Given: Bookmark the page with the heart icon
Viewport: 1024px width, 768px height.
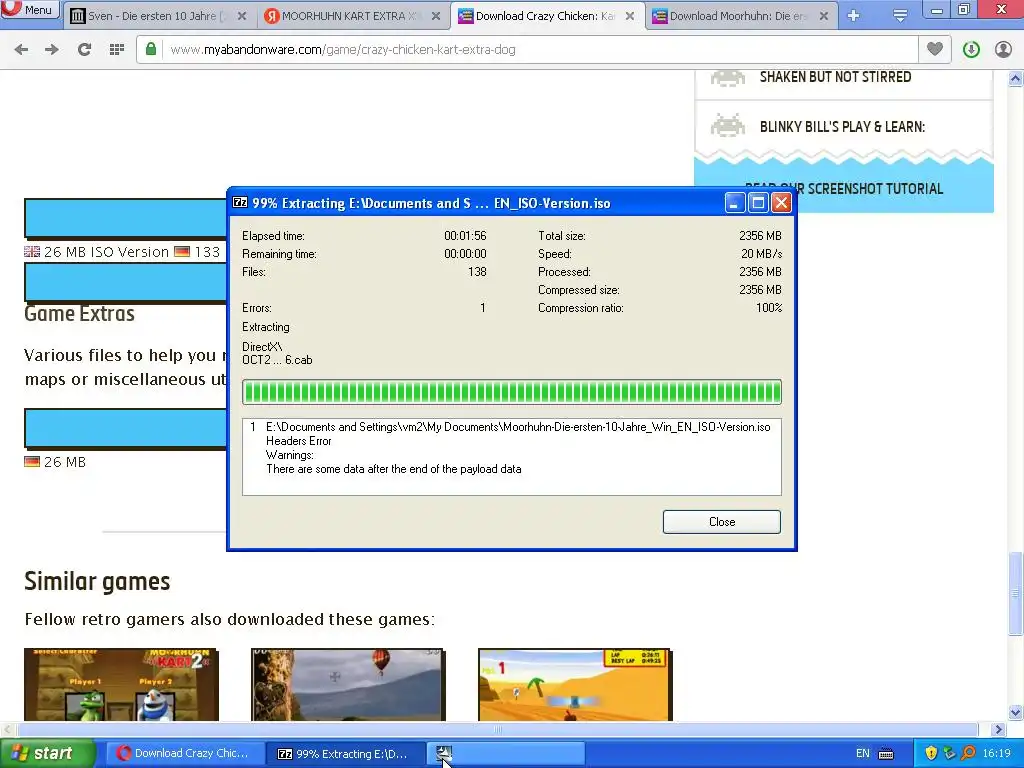Looking at the screenshot, I should coord(935,49).
